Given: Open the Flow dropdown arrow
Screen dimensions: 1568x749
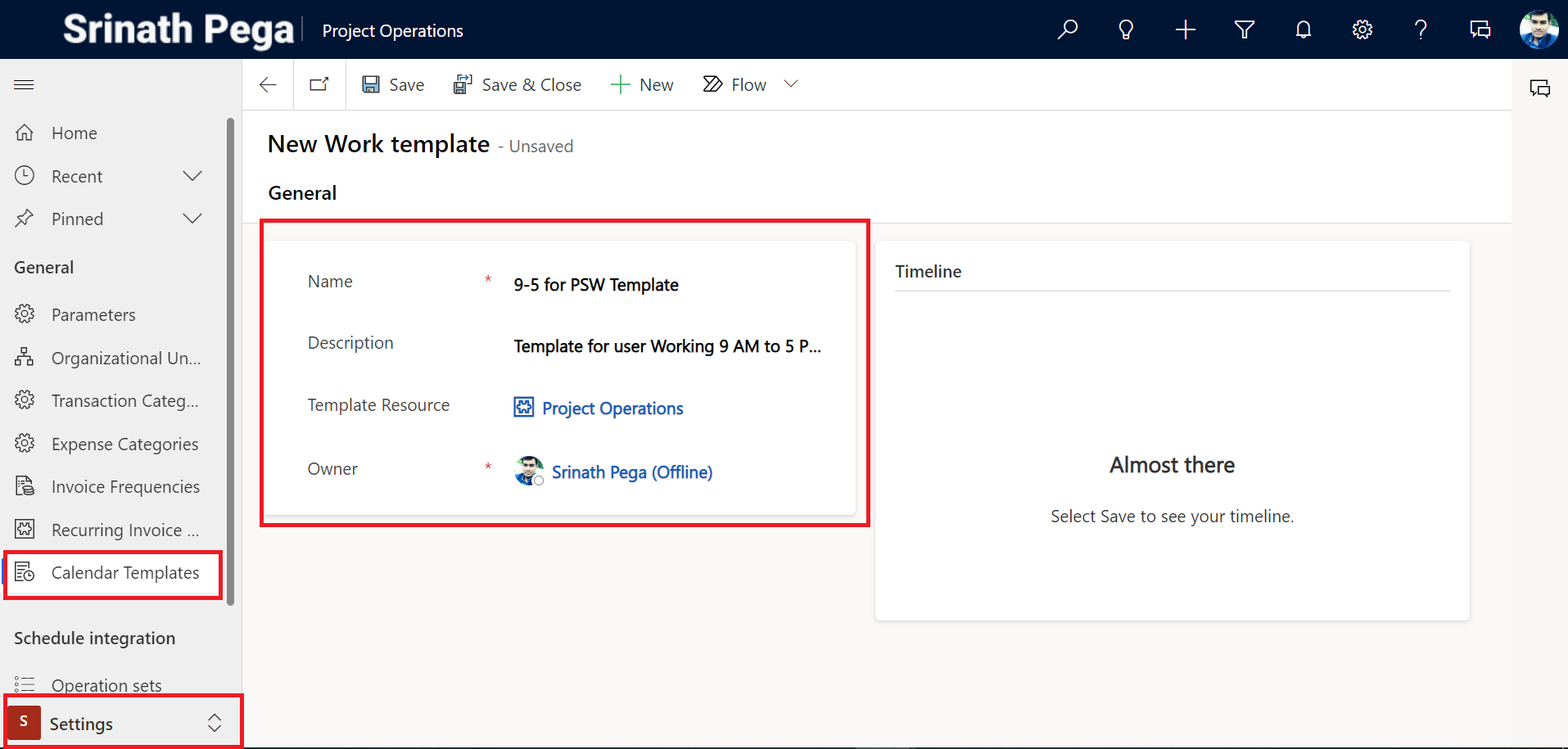Looking at the screenshot, I should click(x=791, y=84).
